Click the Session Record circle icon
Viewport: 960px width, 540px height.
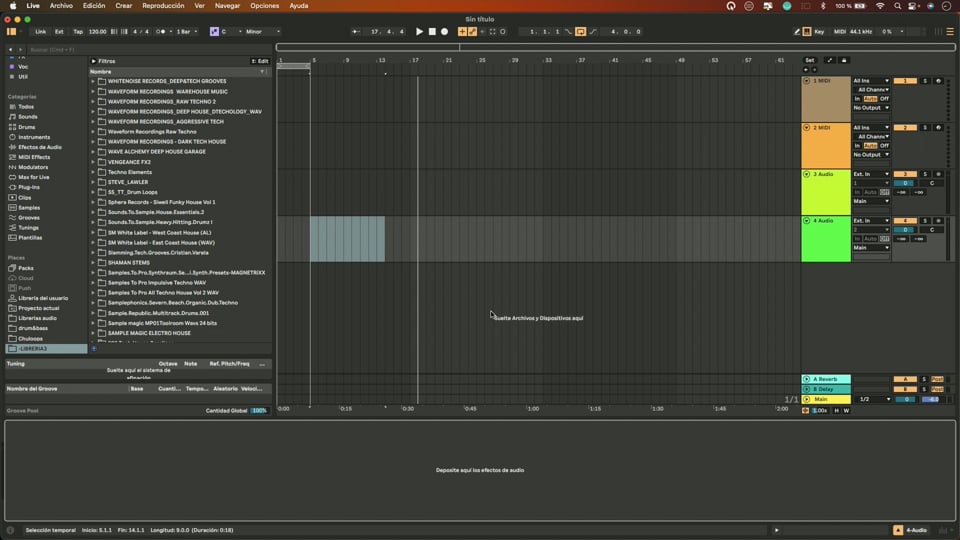click(x=503, y=31)
